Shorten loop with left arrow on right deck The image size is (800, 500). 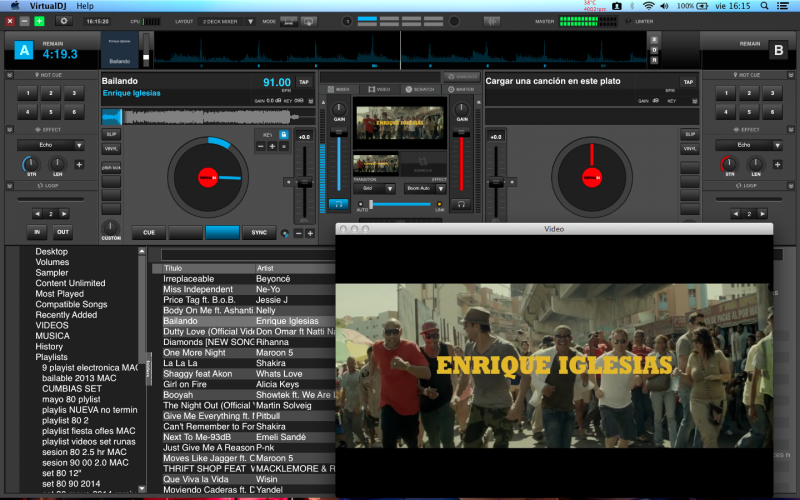pos(735,214)
